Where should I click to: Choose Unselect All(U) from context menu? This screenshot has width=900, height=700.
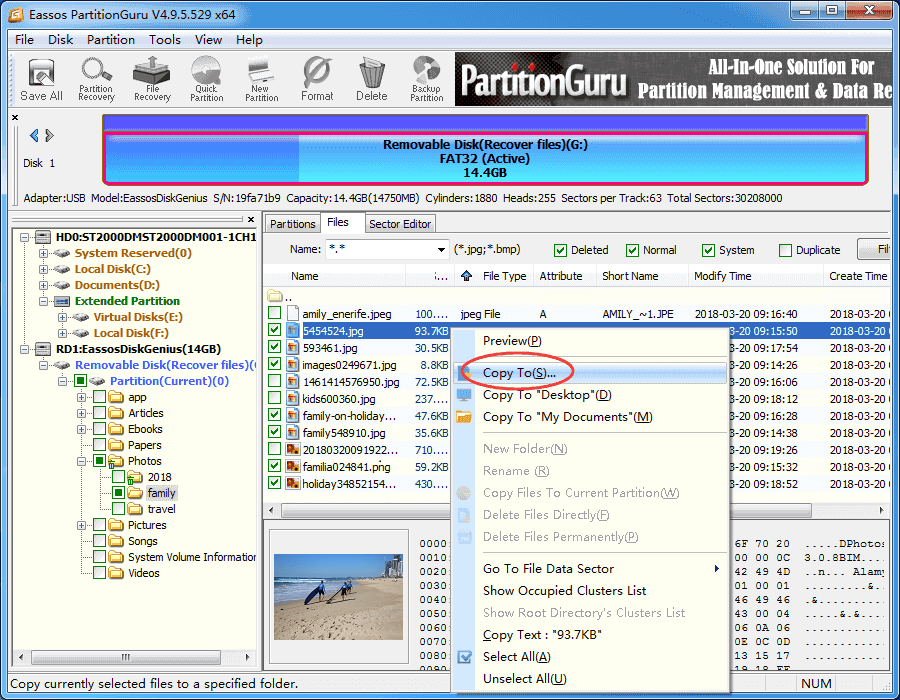tap(590, 679)
